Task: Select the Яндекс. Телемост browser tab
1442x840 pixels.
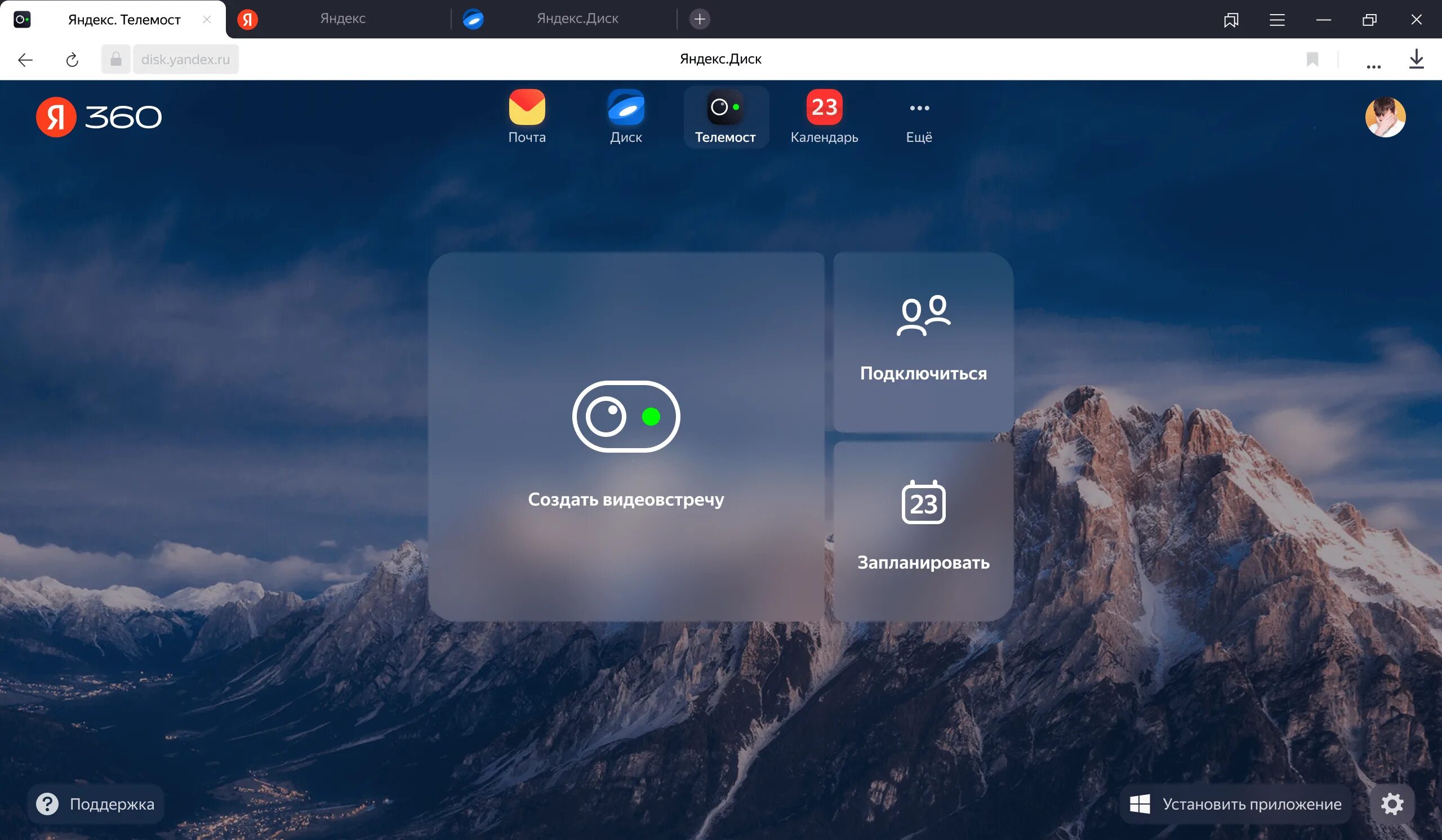Action: (x=113, y=19)
